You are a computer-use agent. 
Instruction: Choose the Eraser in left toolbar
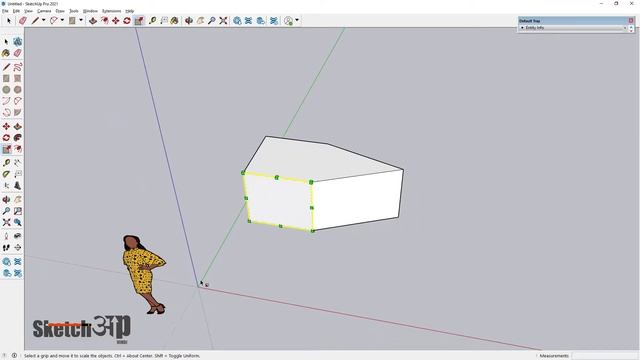coord(18,53)
